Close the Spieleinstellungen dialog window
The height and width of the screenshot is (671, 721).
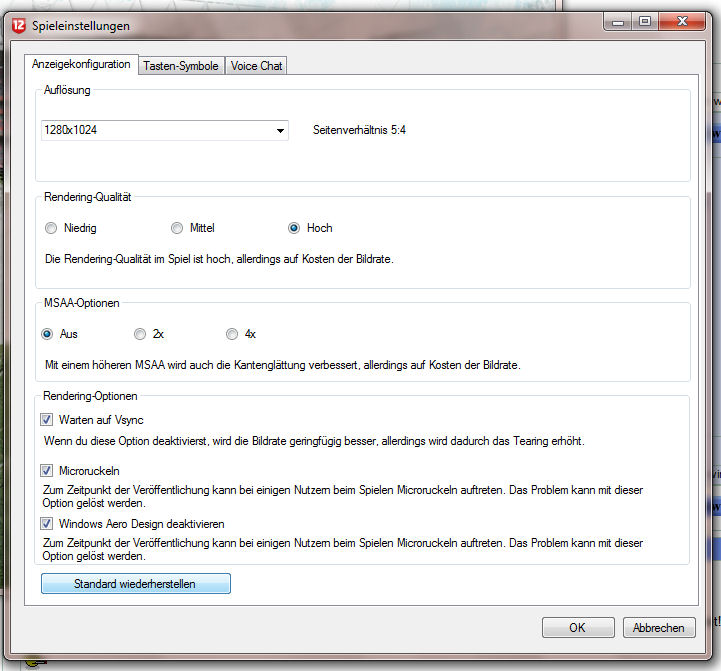[x=681, y=20]
